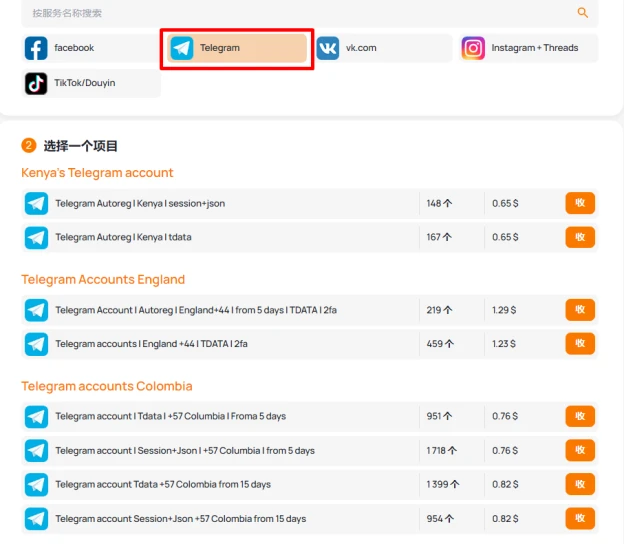This screenshot has height=544, width=624.
Task: Click 0.82 $ price of Tdata Colombia 15 days row
Action: [505, 484]
